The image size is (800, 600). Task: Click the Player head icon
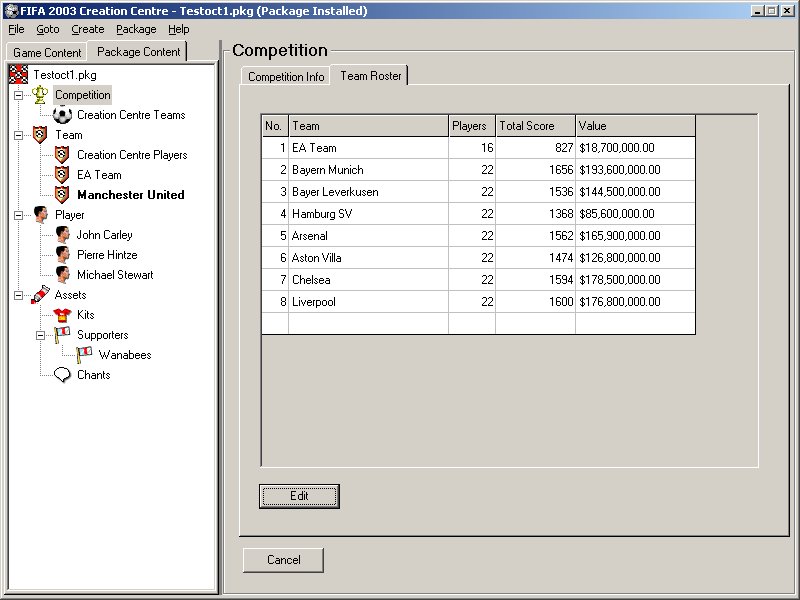point(40,214)
